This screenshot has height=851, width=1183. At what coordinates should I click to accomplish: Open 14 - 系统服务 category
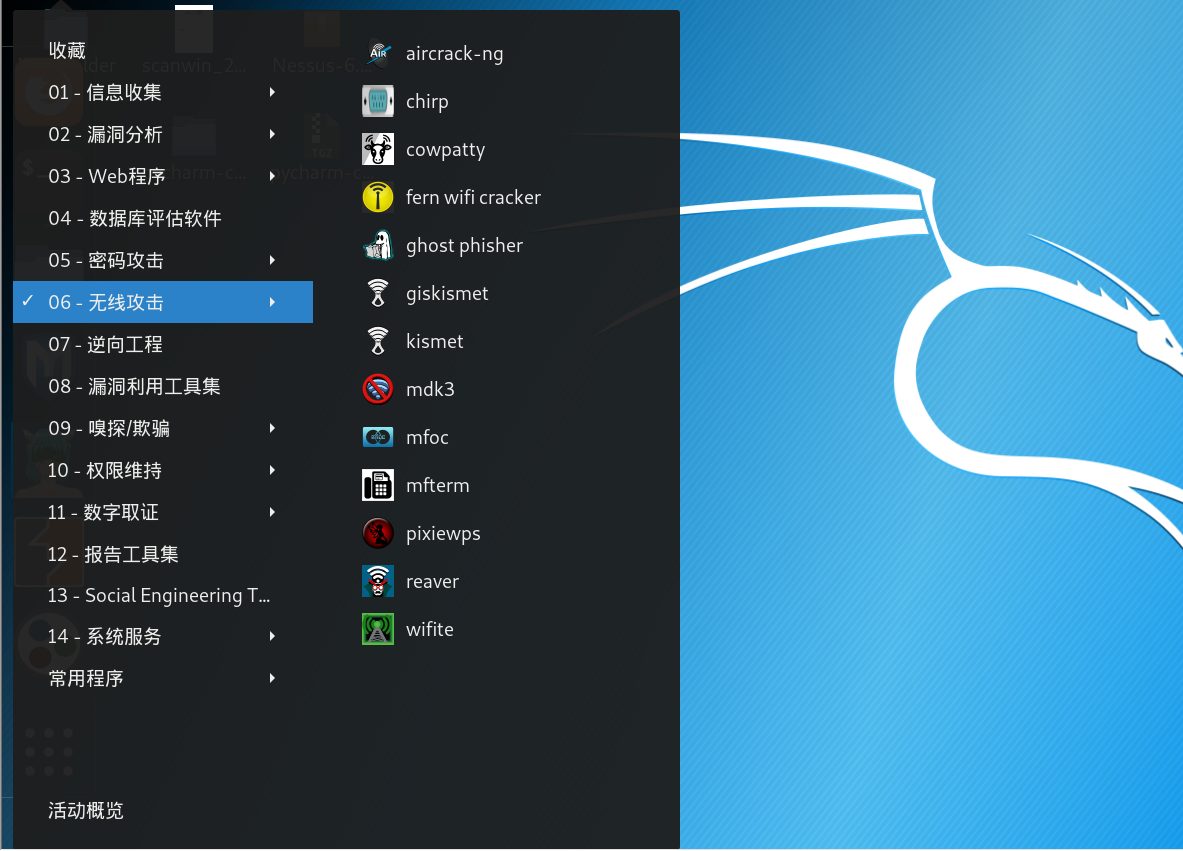click(x=163, y=637)
